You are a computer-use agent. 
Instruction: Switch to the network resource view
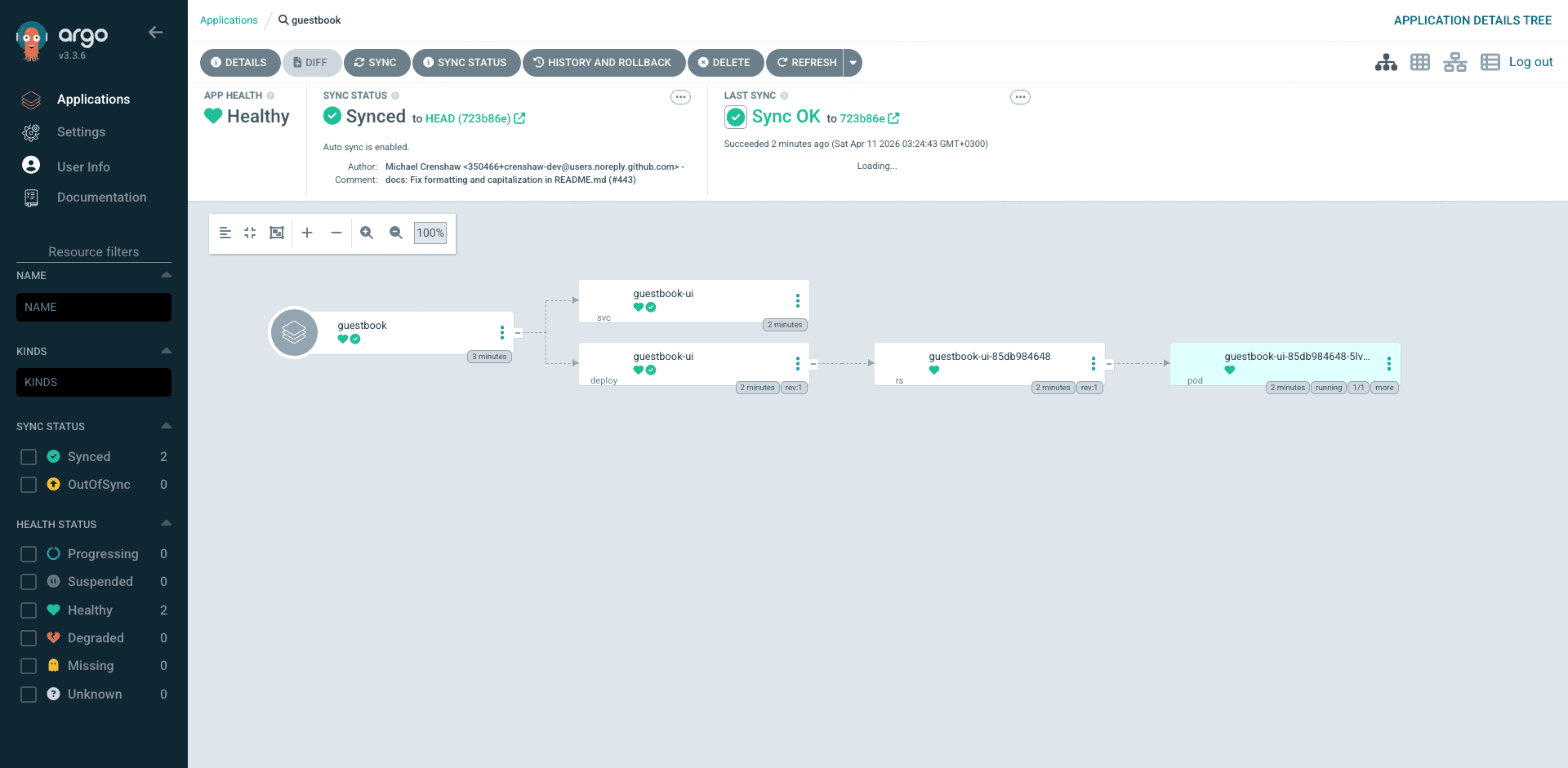(x=1454, y=62)
